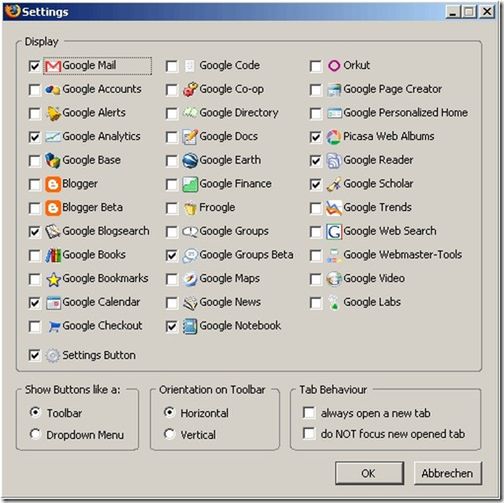The width and height of the screenshot is (504, 503).
Task: Click the Google Books icon
Action: (x=53, y=255)
